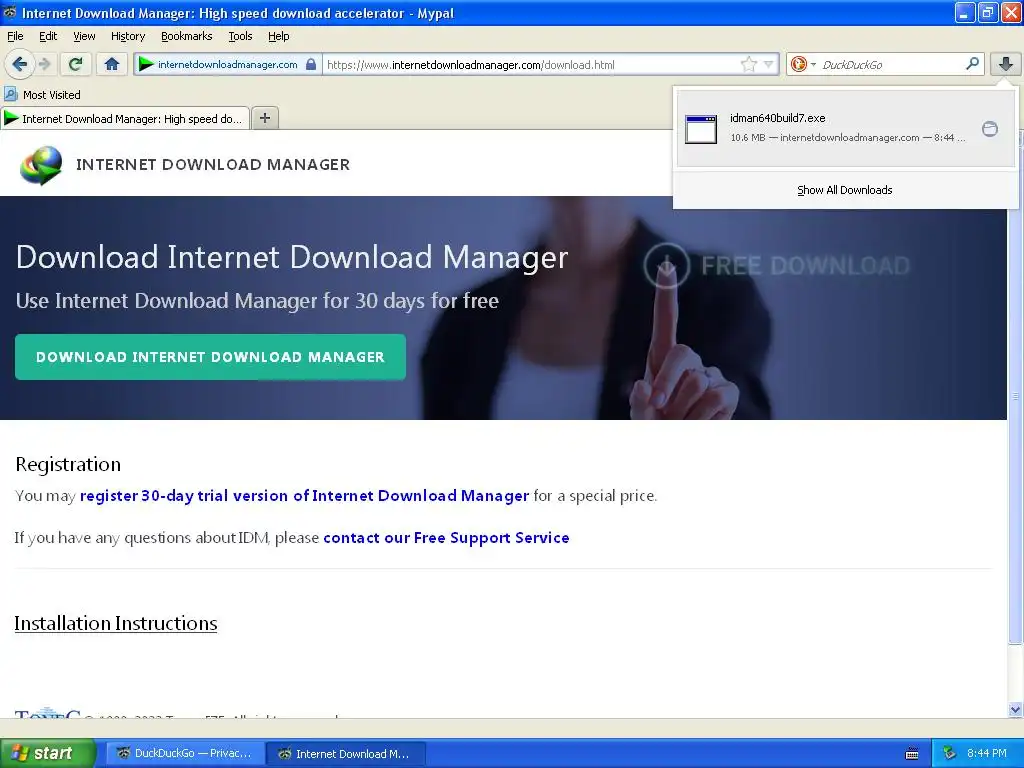Screen dimensions: 1024x768
Task: Open contact our Free Support Service link
Action: (x=446, y=537)
